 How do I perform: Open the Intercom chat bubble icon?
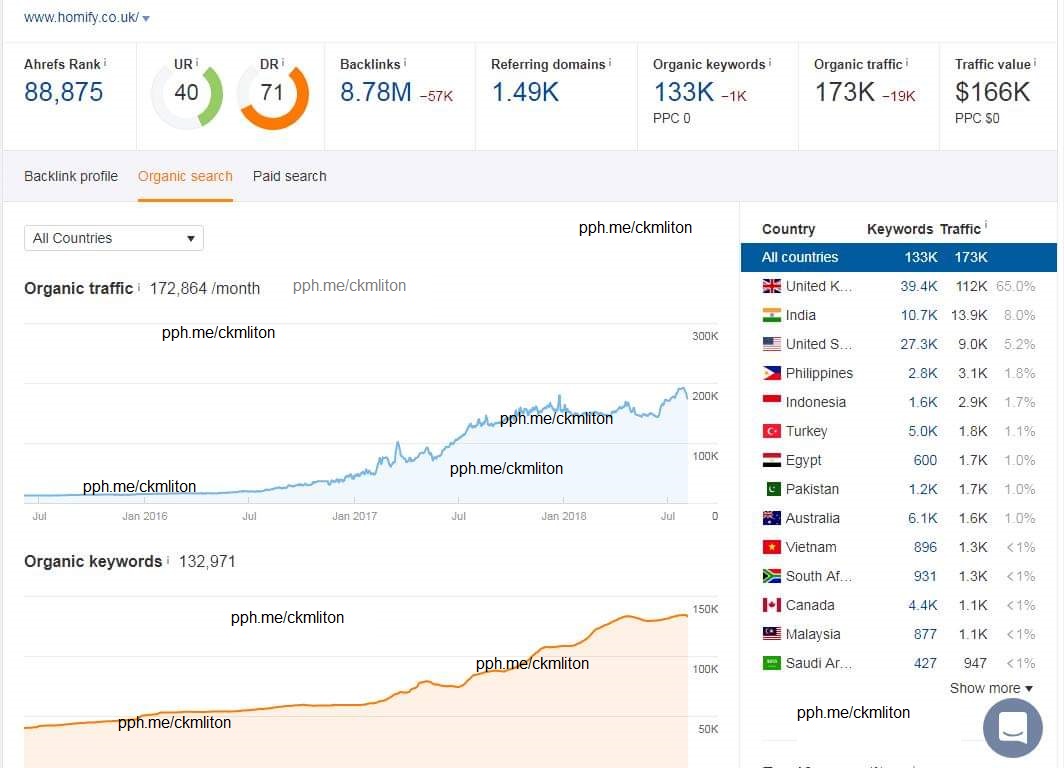[x=1012, y=727]
